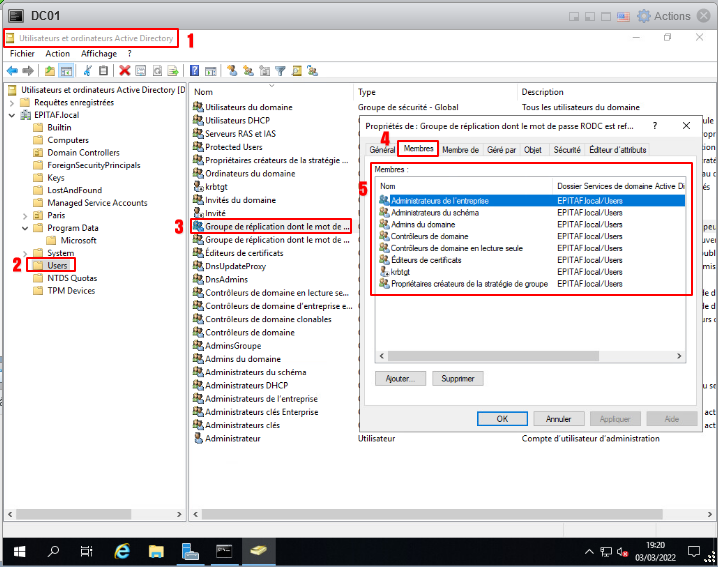The image size is (718, 567).
Task: Collapse the EPITAF.local domain node
Action: pyautogui.click(x=12, y=115)
